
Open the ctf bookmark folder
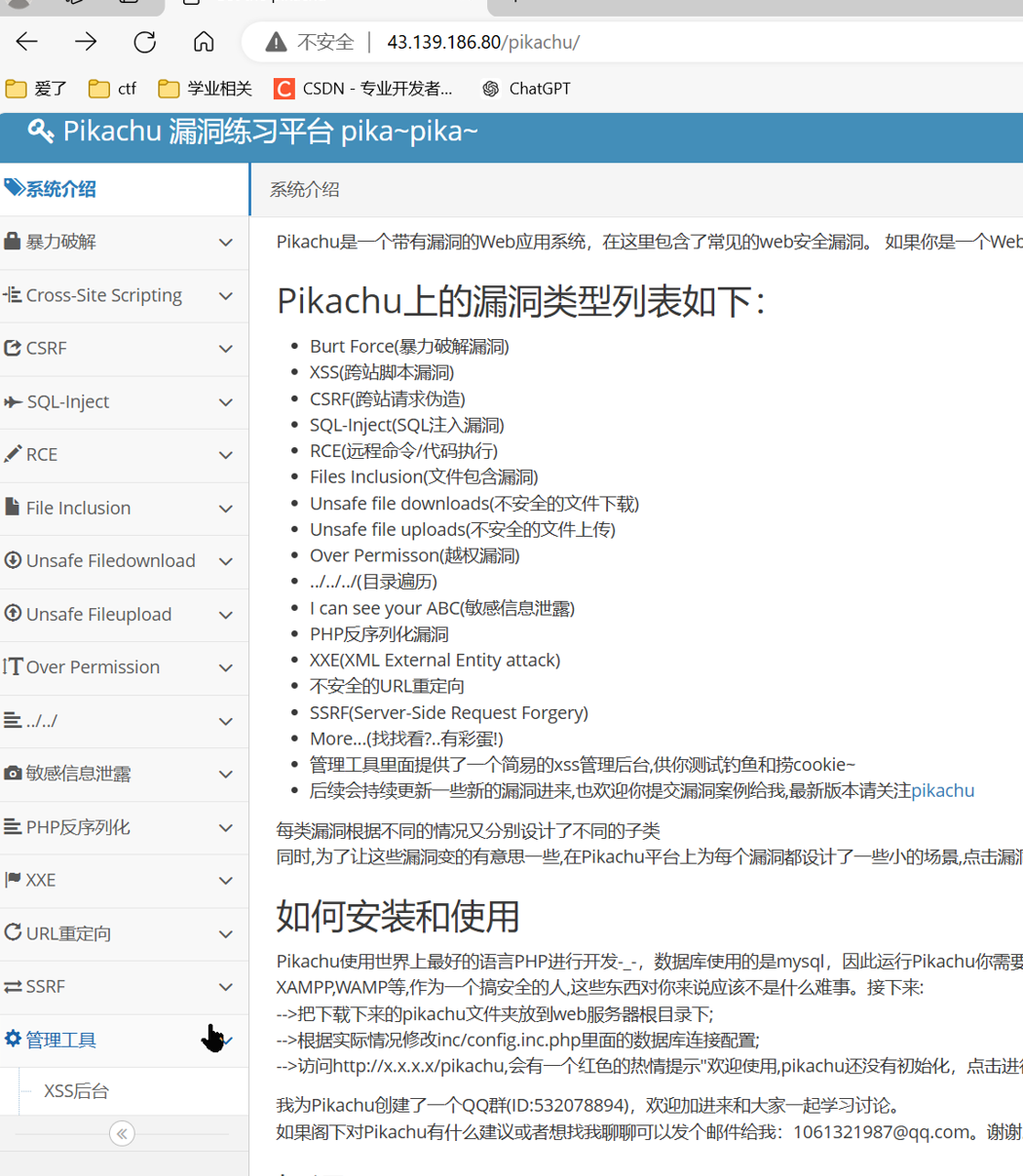[x=112, y=89]
